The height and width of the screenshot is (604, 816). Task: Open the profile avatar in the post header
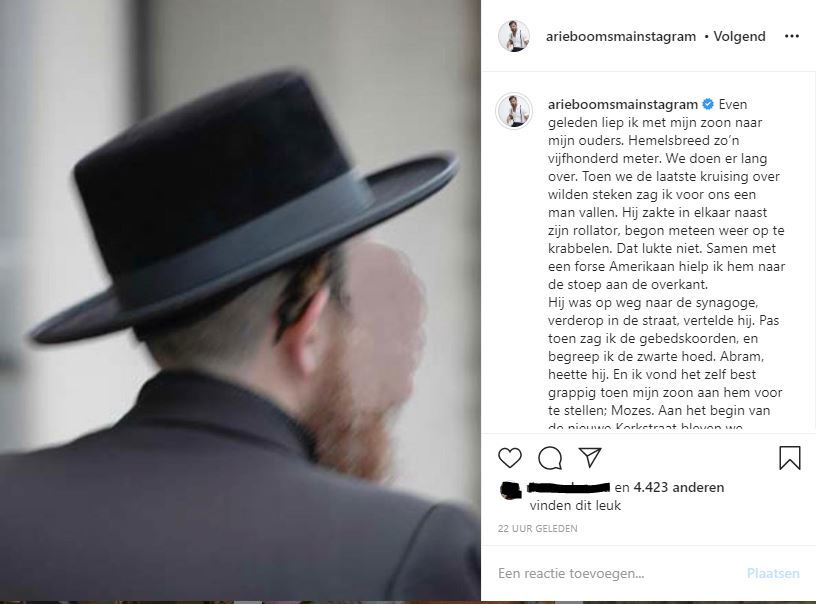pos(514,36)
